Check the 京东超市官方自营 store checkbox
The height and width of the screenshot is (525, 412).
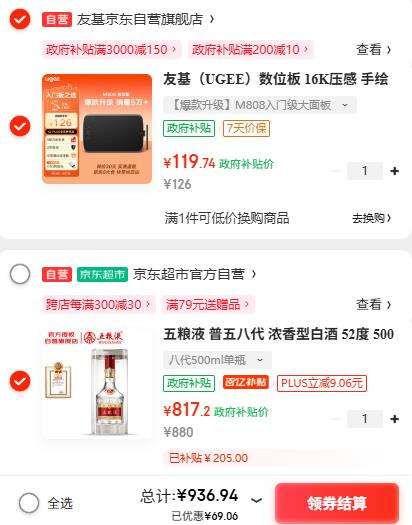point(20,274)
